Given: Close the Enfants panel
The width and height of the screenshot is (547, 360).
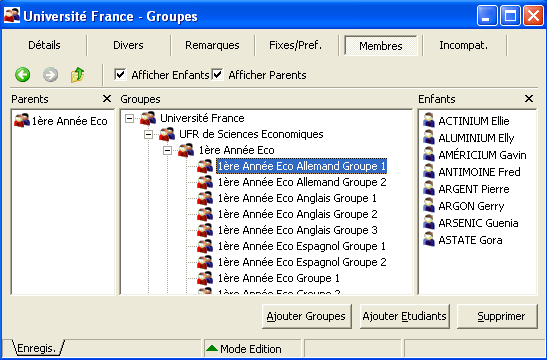Looking at the screenshot, I should pyautogui.click(x=529, y=99).
